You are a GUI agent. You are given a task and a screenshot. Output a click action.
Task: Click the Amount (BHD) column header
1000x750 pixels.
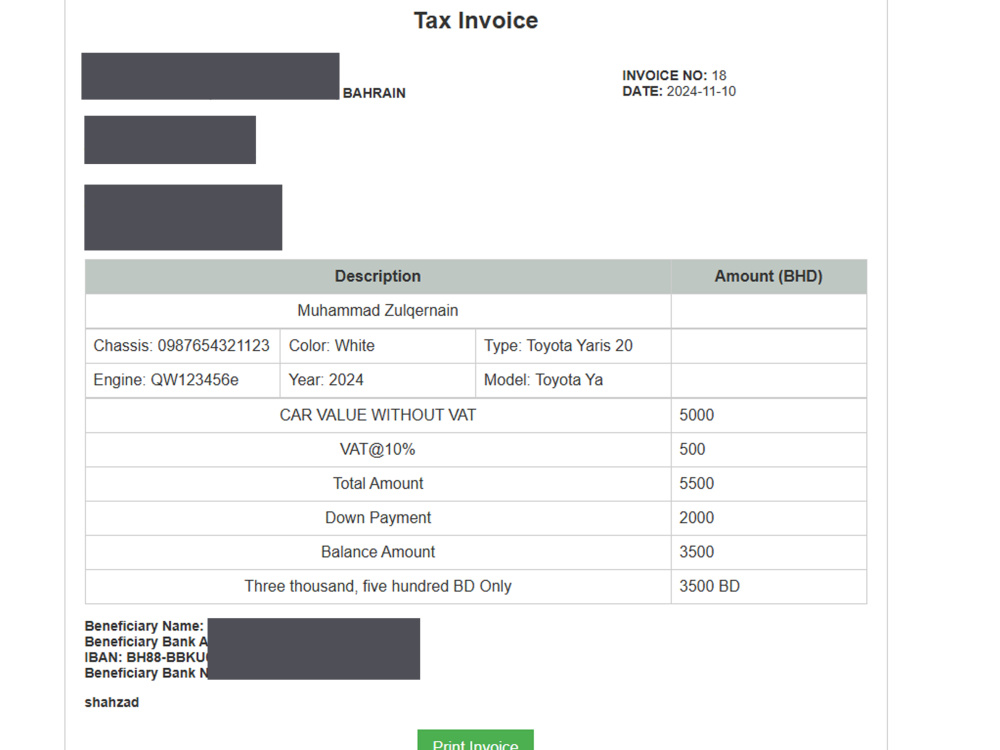768,276
